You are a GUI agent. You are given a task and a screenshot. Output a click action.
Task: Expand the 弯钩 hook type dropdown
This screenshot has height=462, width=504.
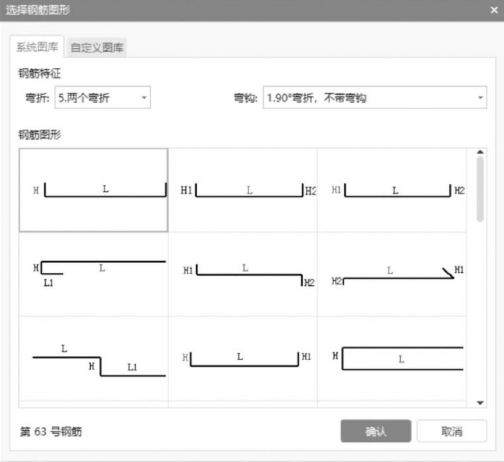pos(375,98)
